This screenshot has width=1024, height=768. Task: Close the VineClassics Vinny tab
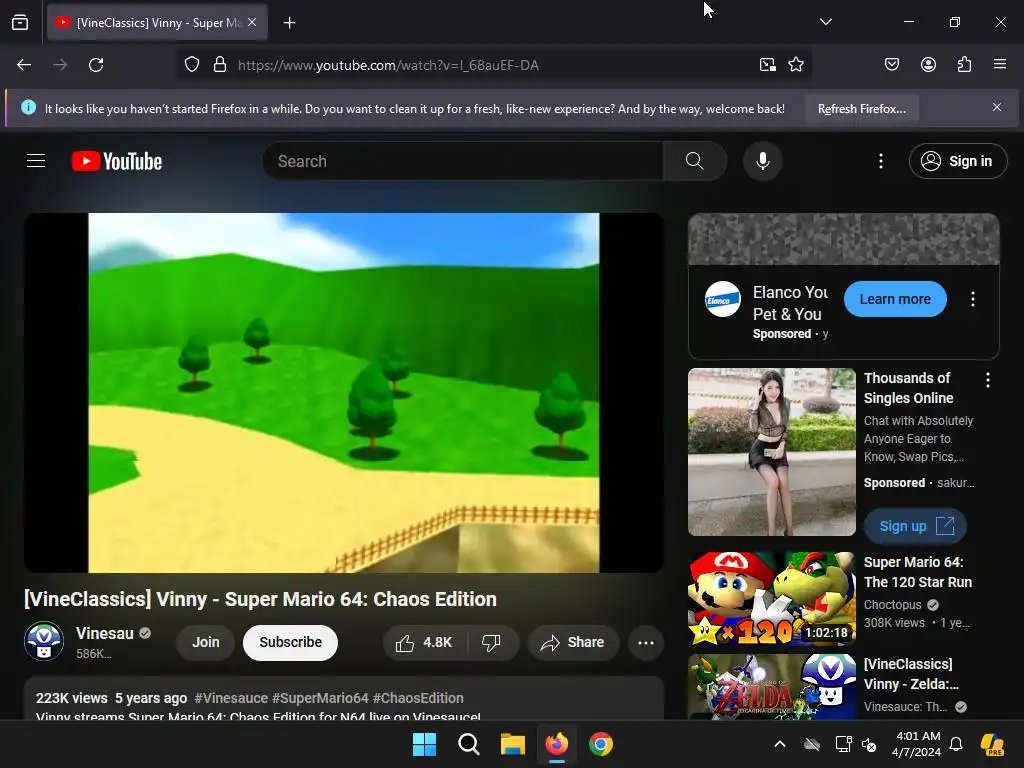coord(252,22)
